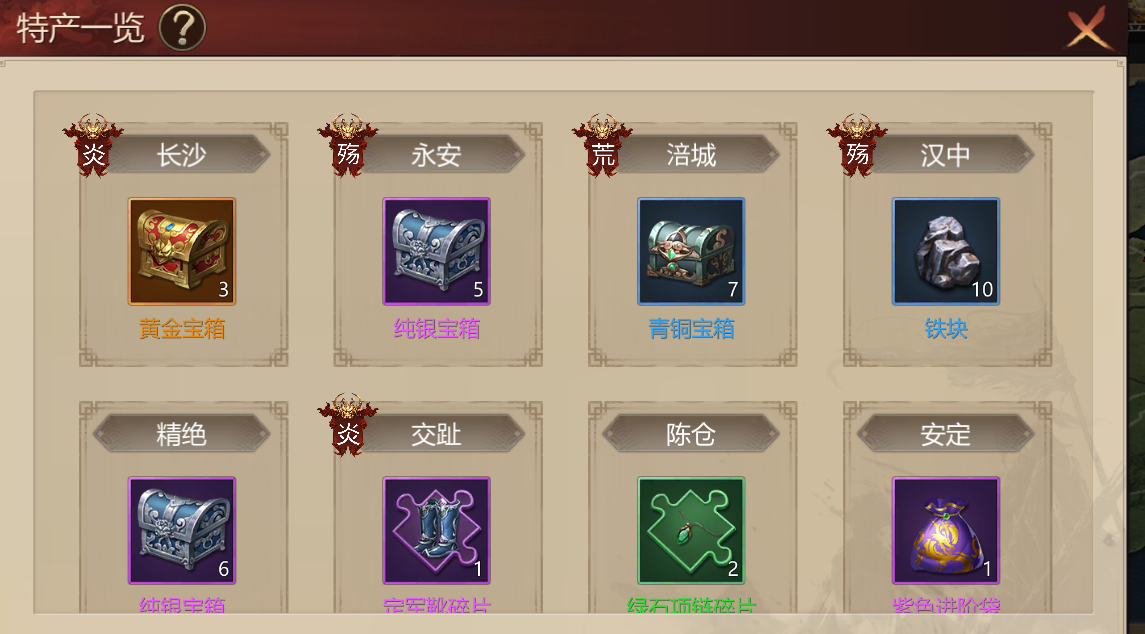Select the 永安 silver chest icon
The width and height of the screenshot is (1145, 634).
437,251
